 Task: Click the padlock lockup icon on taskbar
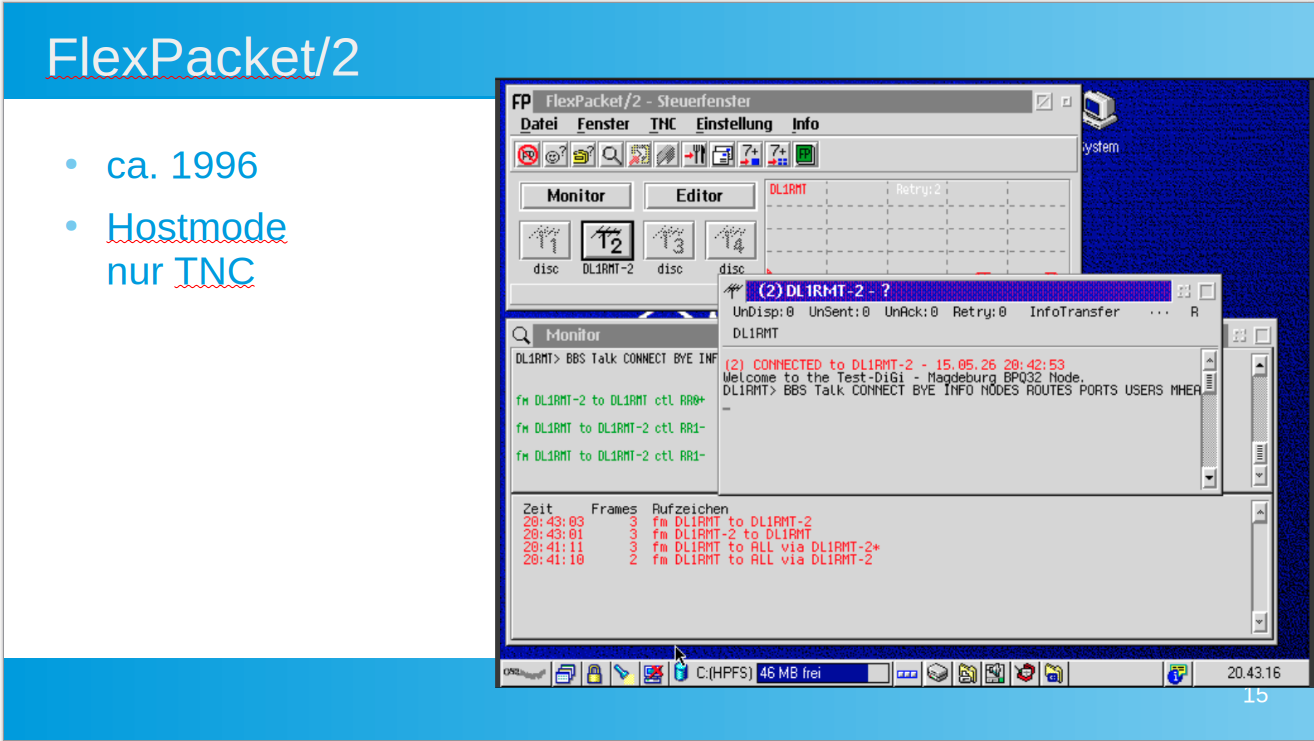click(x=595, y=674)
